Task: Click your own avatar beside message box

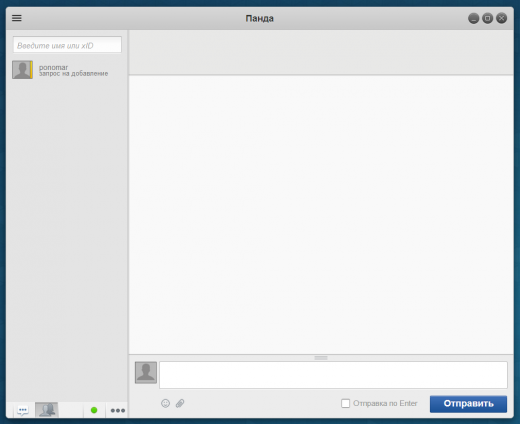Action: tap(146, 372)
